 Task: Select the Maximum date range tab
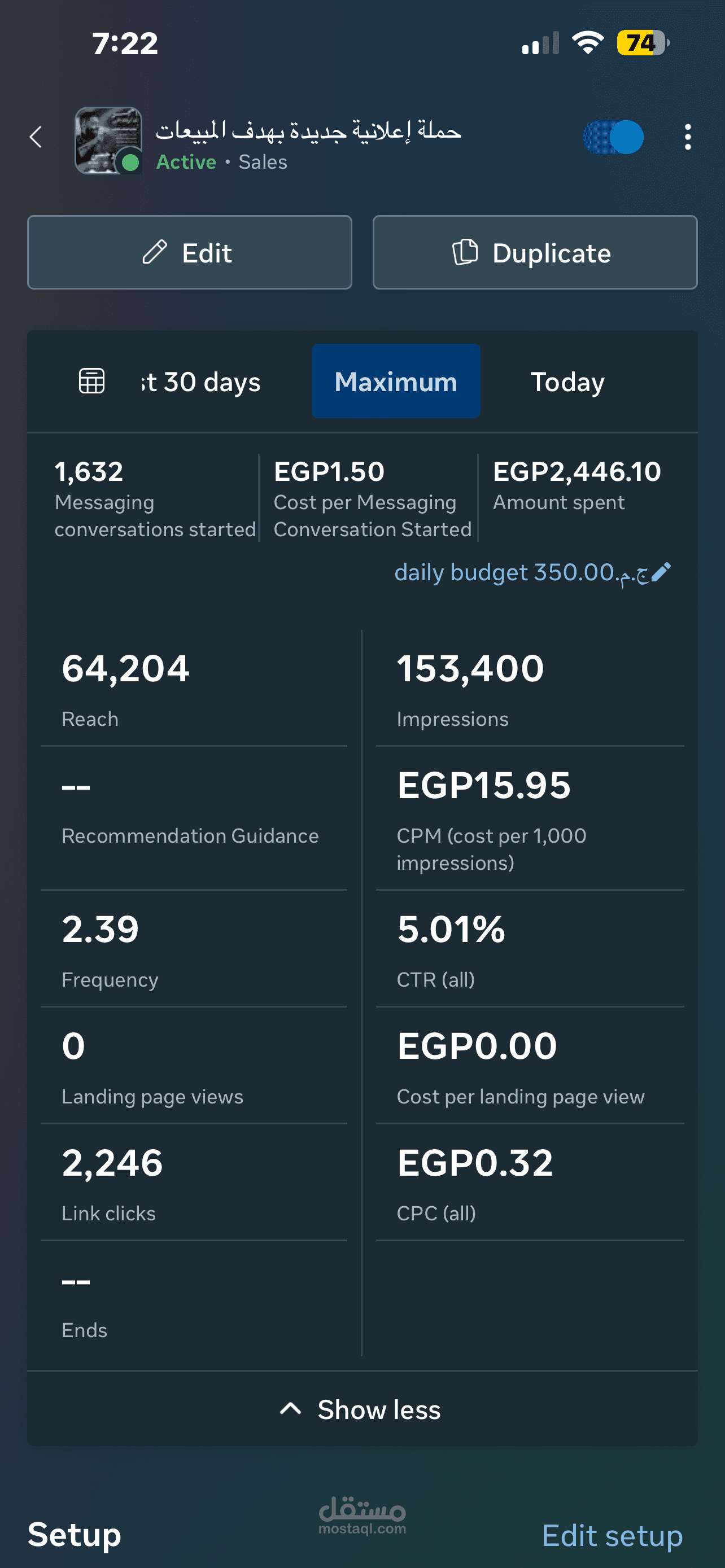396,382
